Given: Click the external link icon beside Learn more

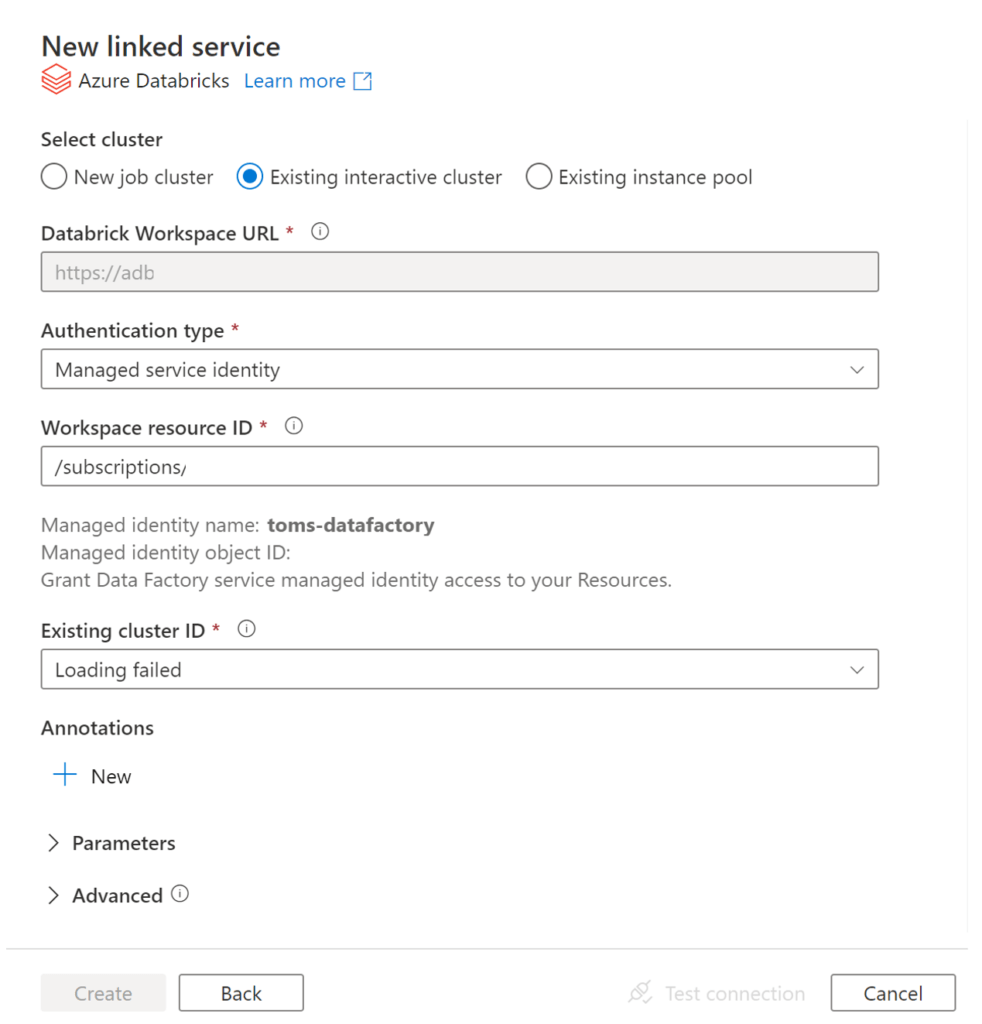Looking at the screenshot, I should pos(363,81).
